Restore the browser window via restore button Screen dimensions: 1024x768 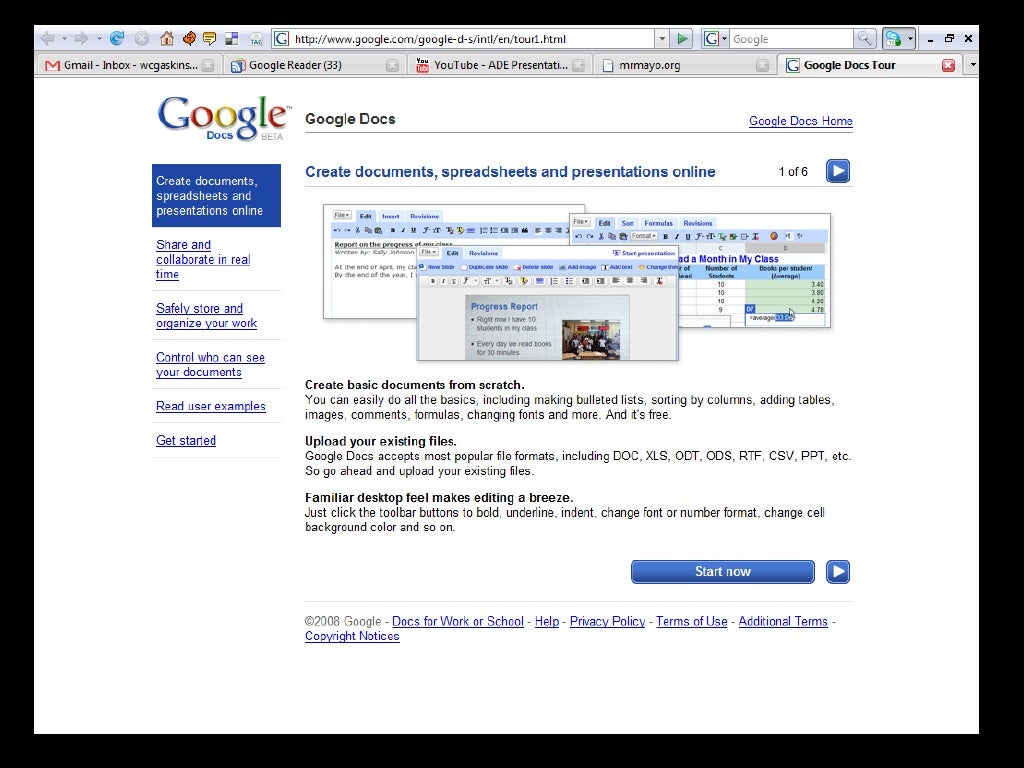950,39
